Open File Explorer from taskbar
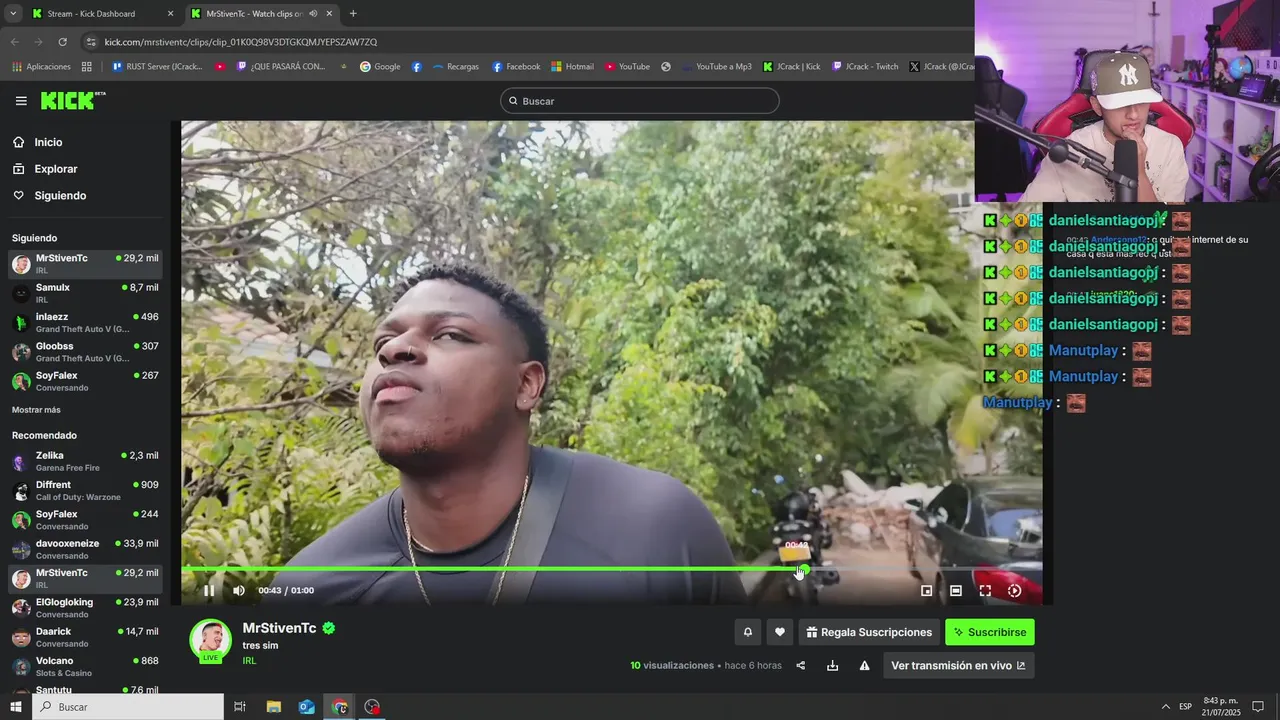 [x=273, y=707]
